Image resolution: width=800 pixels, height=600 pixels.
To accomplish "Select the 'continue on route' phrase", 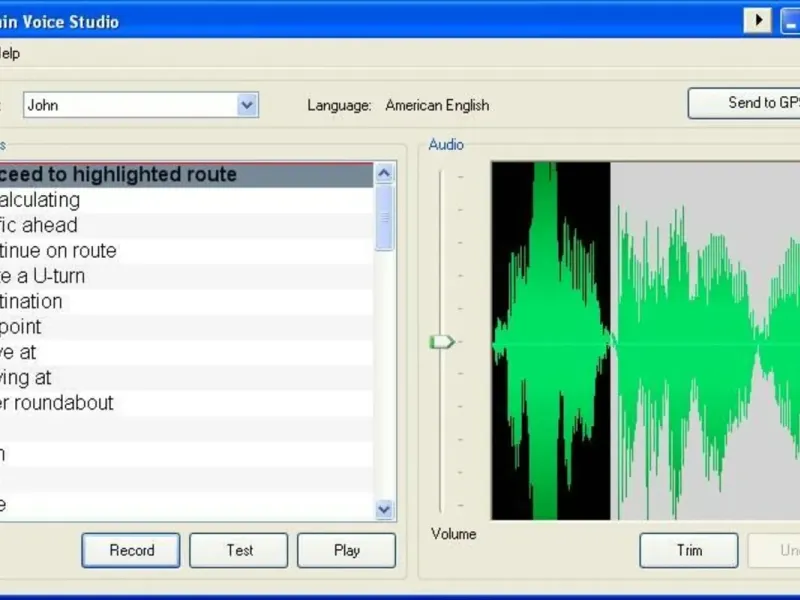I will pos(186,251).
